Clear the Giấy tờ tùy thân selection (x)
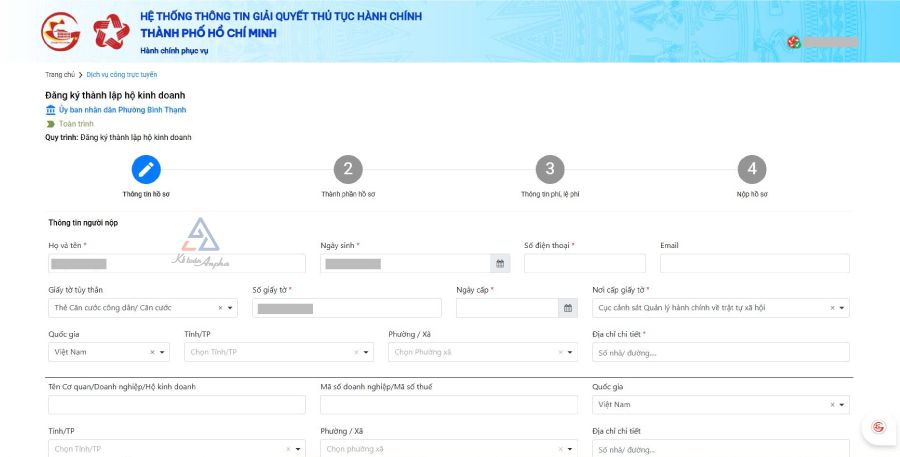The height and width of the screenshot is (457, 900). [x=221, y=308]
